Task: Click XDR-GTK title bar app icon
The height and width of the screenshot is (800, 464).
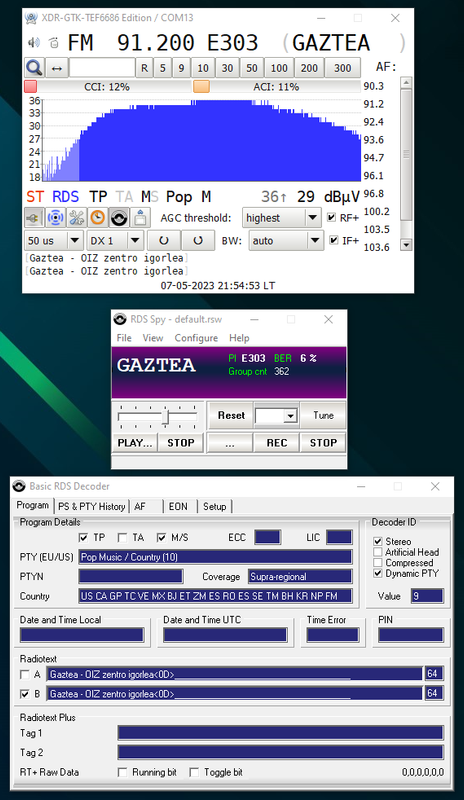Action: pyautogui.click(x=32, y=18)
